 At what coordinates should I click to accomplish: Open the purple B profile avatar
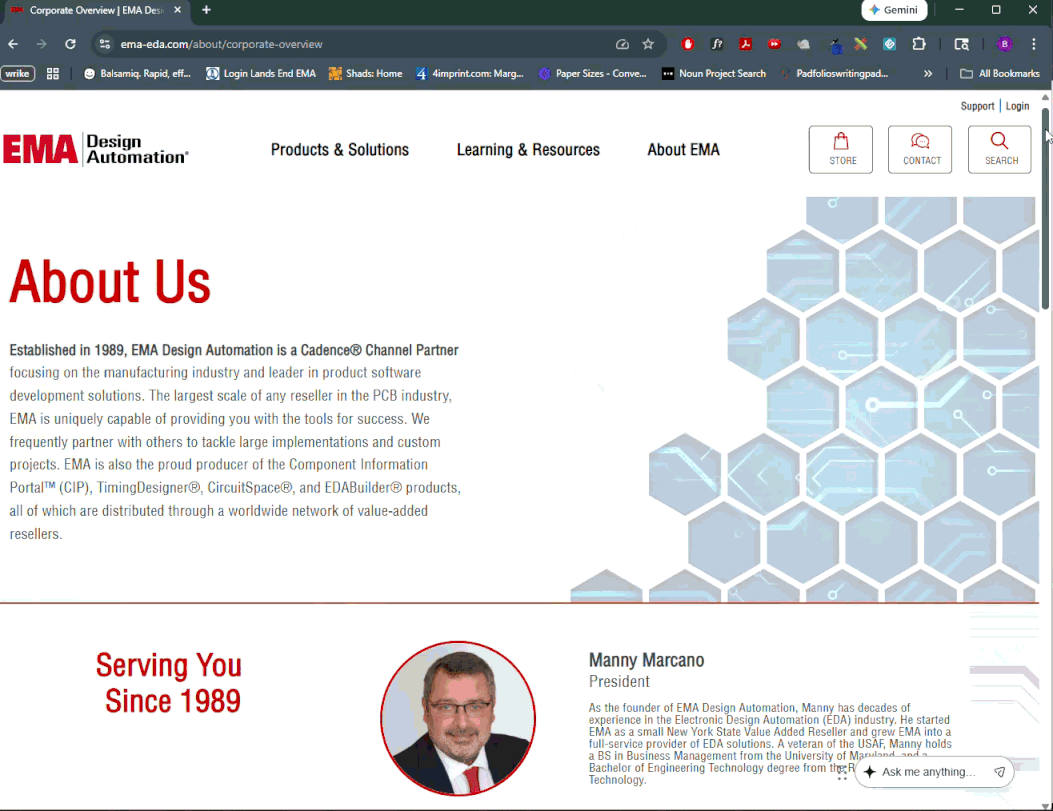point(1005,44)
